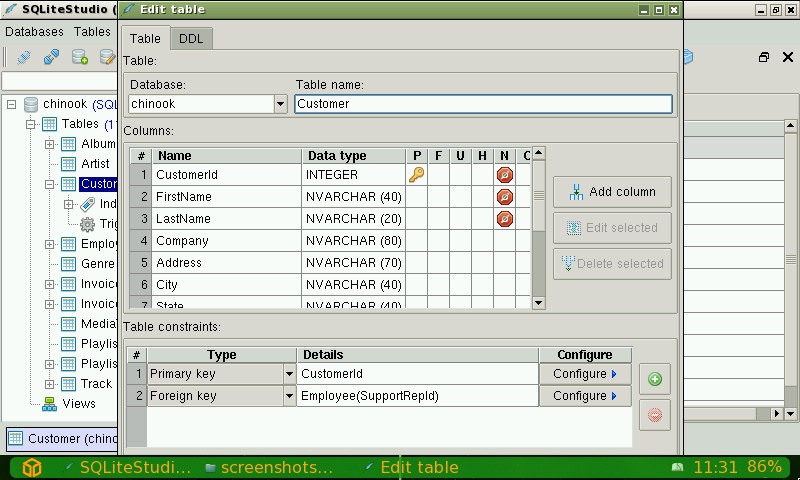Click the columns list scroll down arrow
Screen dimensions: 800x480
tap(538, 303)
